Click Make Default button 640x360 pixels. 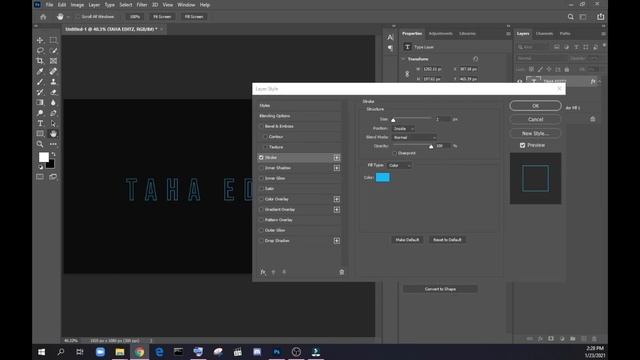point(407,240)
